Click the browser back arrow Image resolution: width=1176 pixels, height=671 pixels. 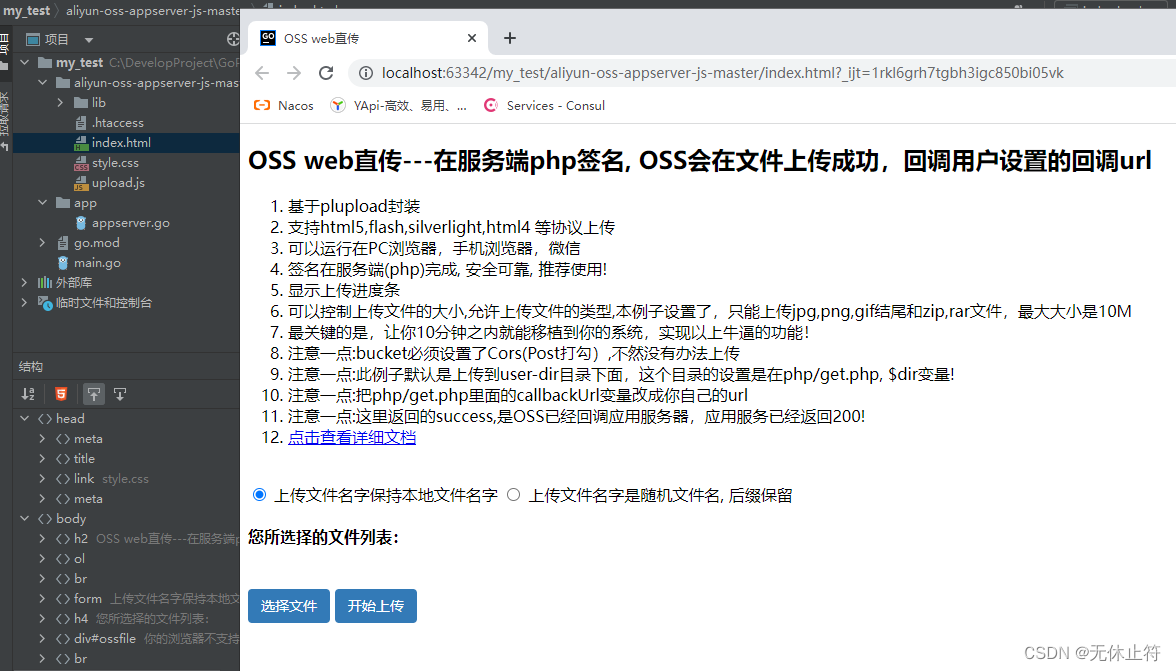pyautogui.click(x=261, y=73)
